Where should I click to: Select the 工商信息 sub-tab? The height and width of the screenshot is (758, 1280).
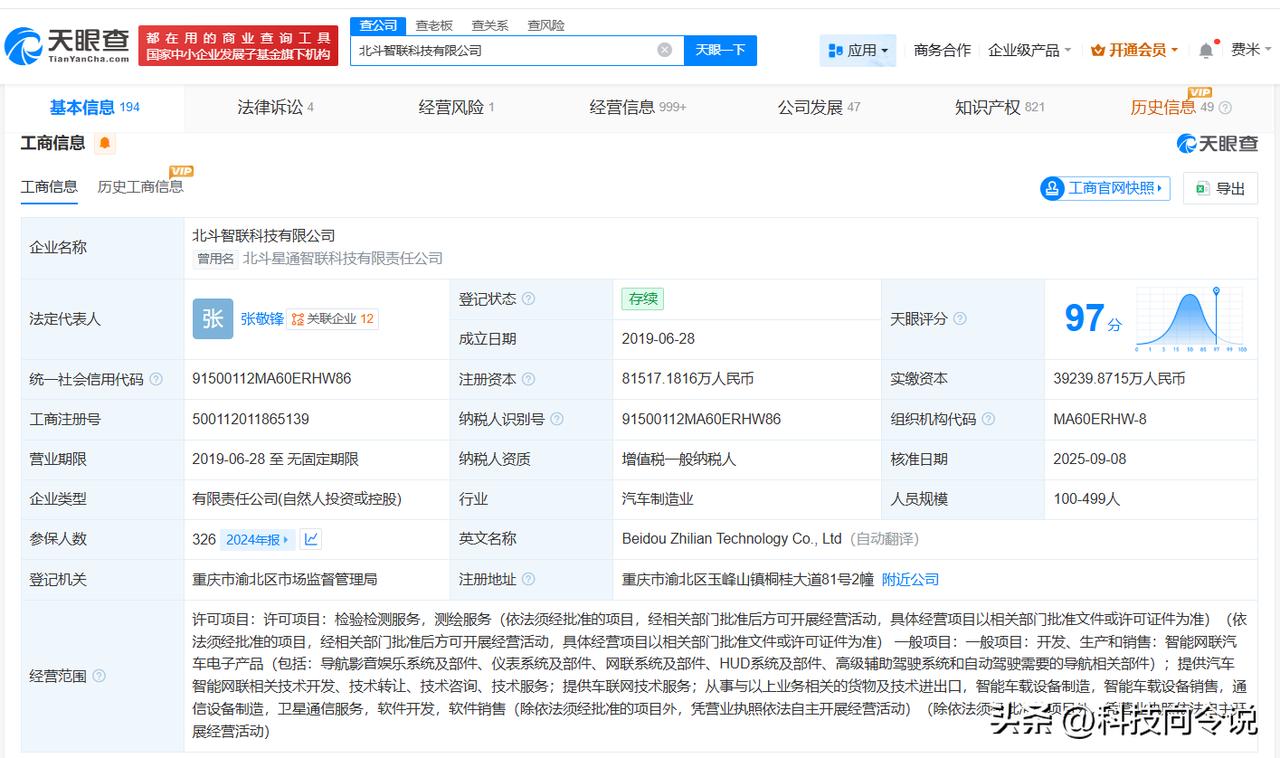tap(49, 187)
